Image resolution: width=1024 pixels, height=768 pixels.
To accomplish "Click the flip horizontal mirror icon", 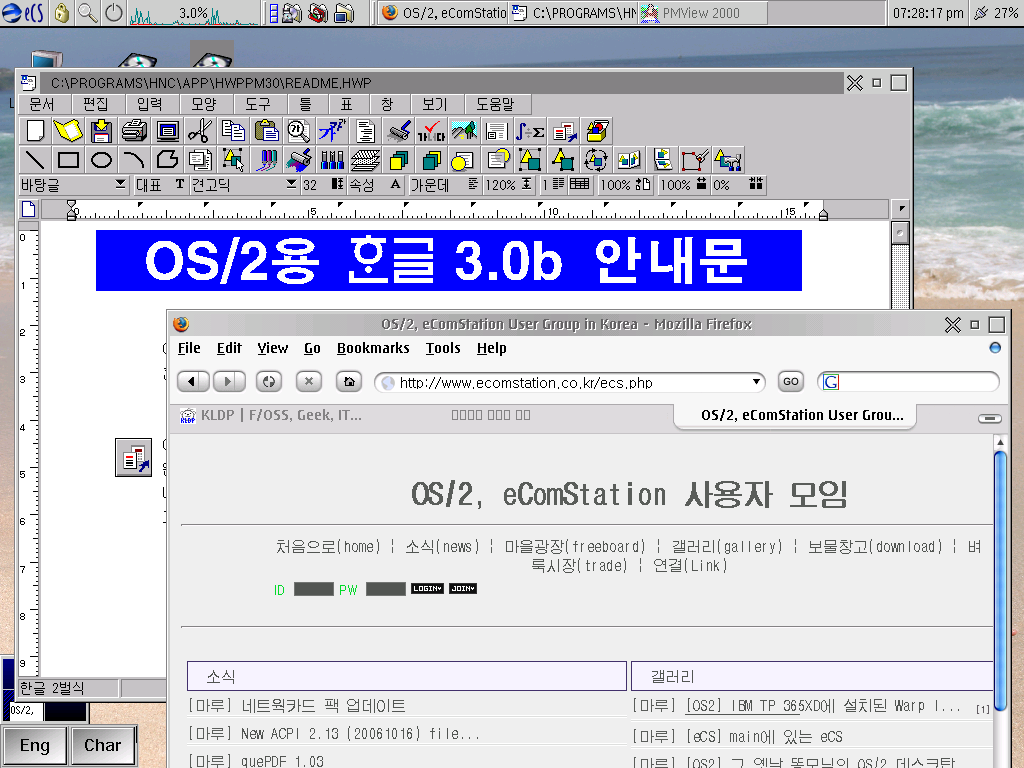I will pyautogui.click(x=628, y=160).
